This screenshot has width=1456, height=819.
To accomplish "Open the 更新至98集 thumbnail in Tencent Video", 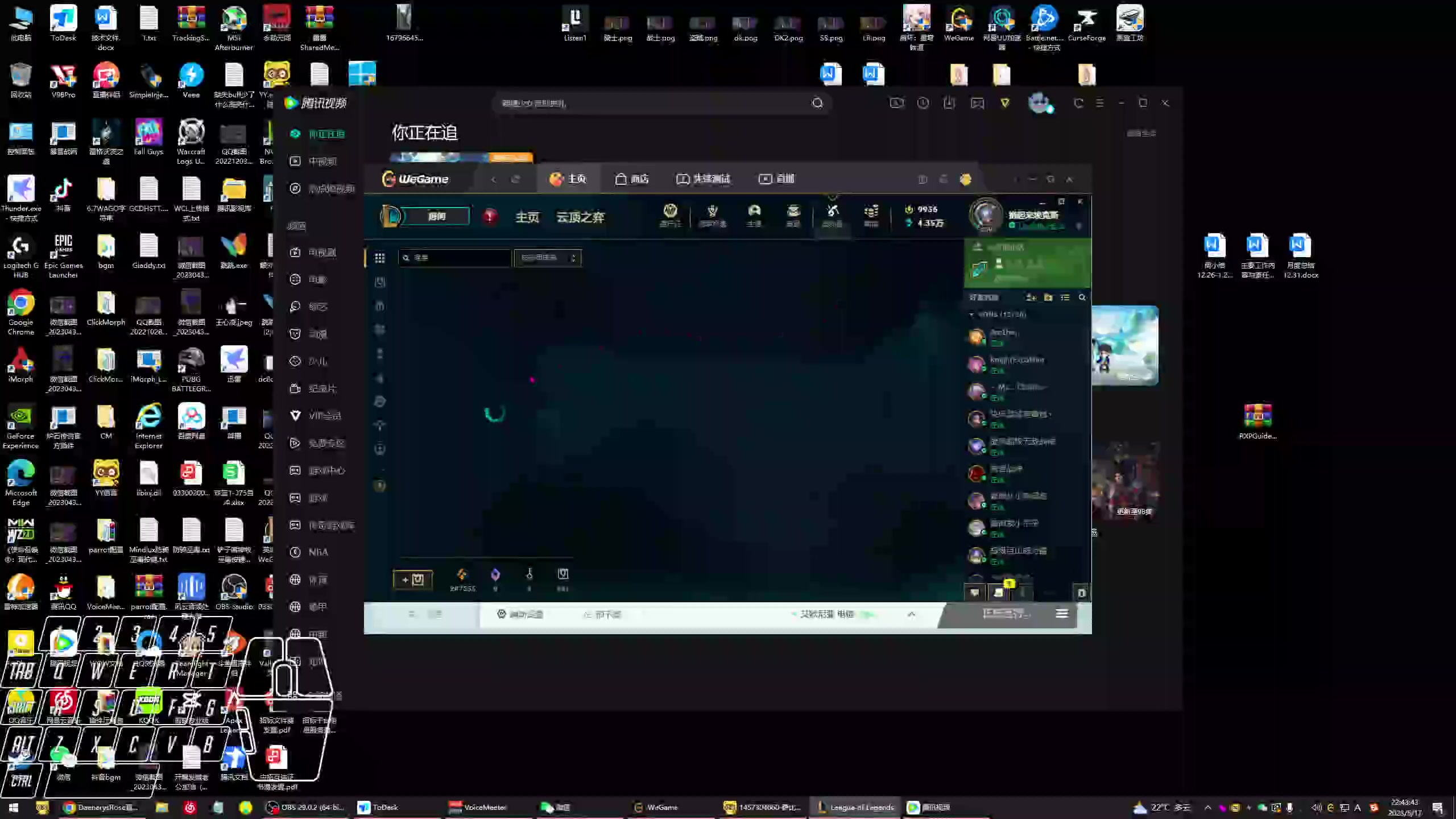I will tap(1126, 481).
